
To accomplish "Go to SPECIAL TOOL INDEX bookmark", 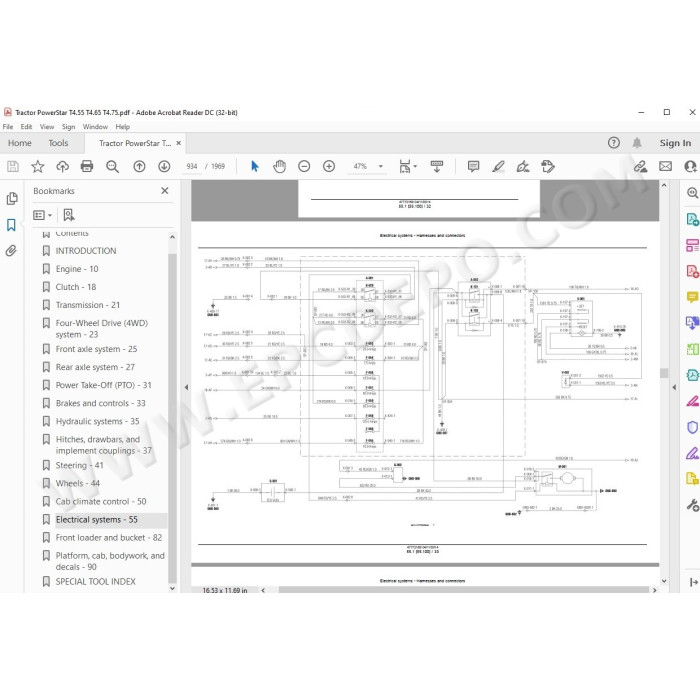I will (x=96, y=582).
